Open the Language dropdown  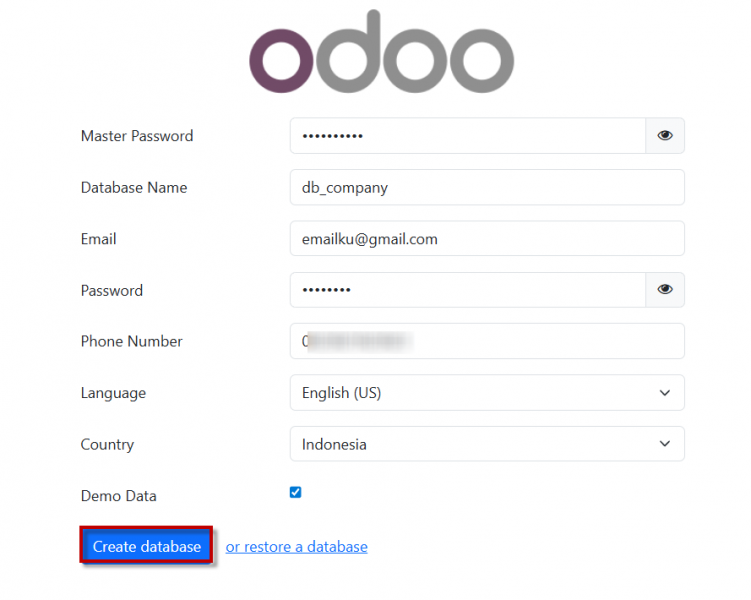[486, 393]
